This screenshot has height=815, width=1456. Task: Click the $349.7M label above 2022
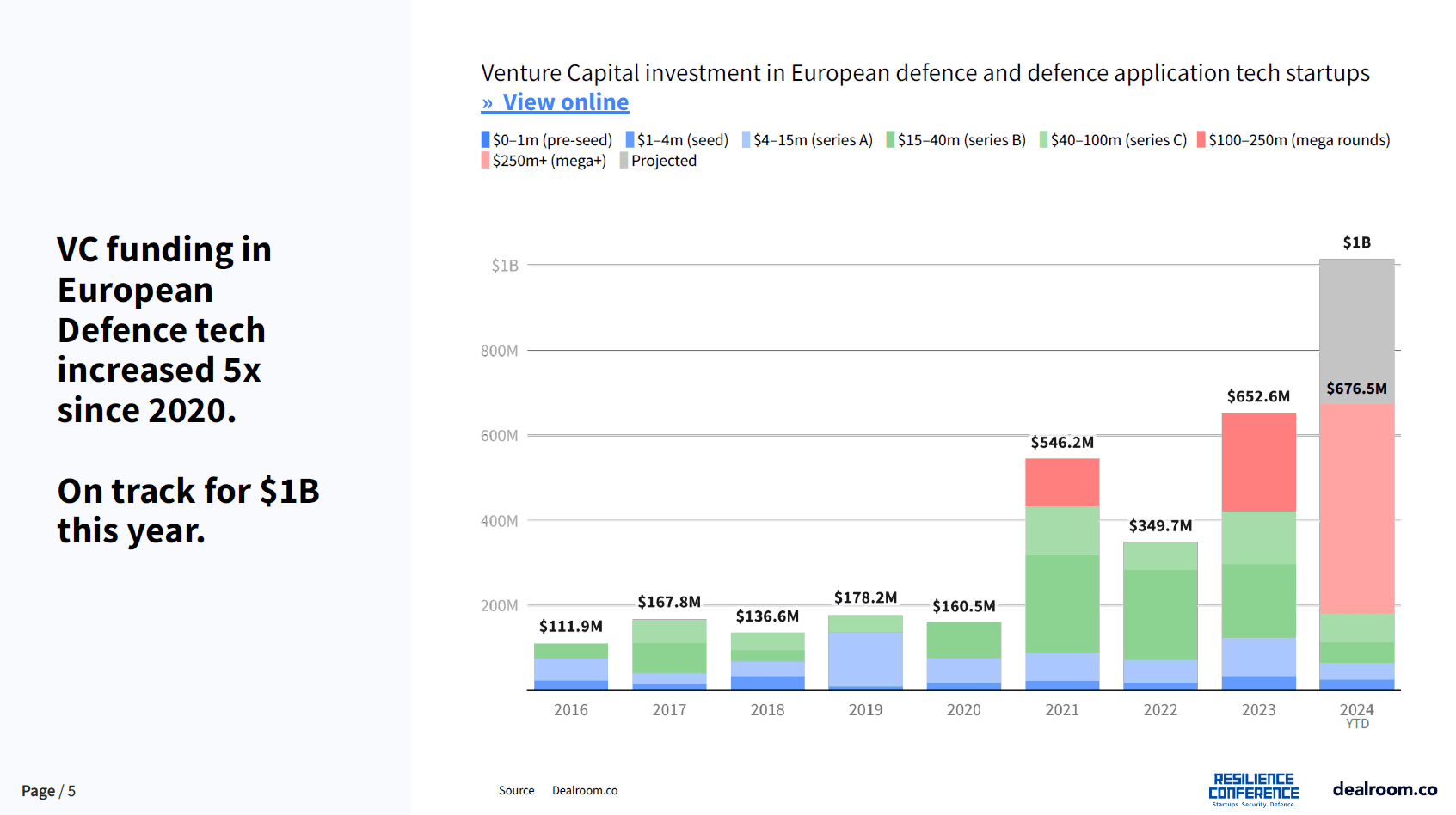click(x=1160, y=525)
